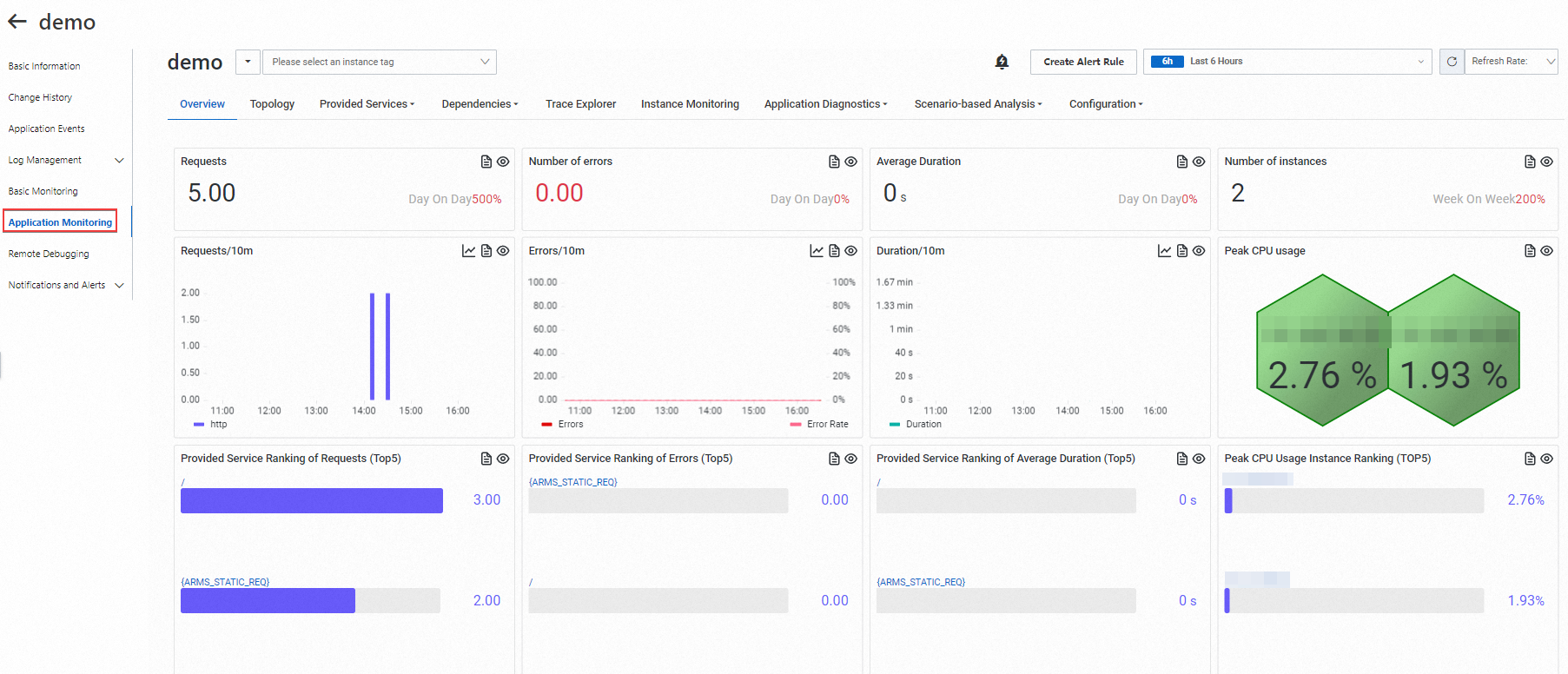Image resolution: width=1568 pixels, height=674 pixels.
Task: Open the instance tag dropdown
Action: pyautogui.click(x=380, y=62)
